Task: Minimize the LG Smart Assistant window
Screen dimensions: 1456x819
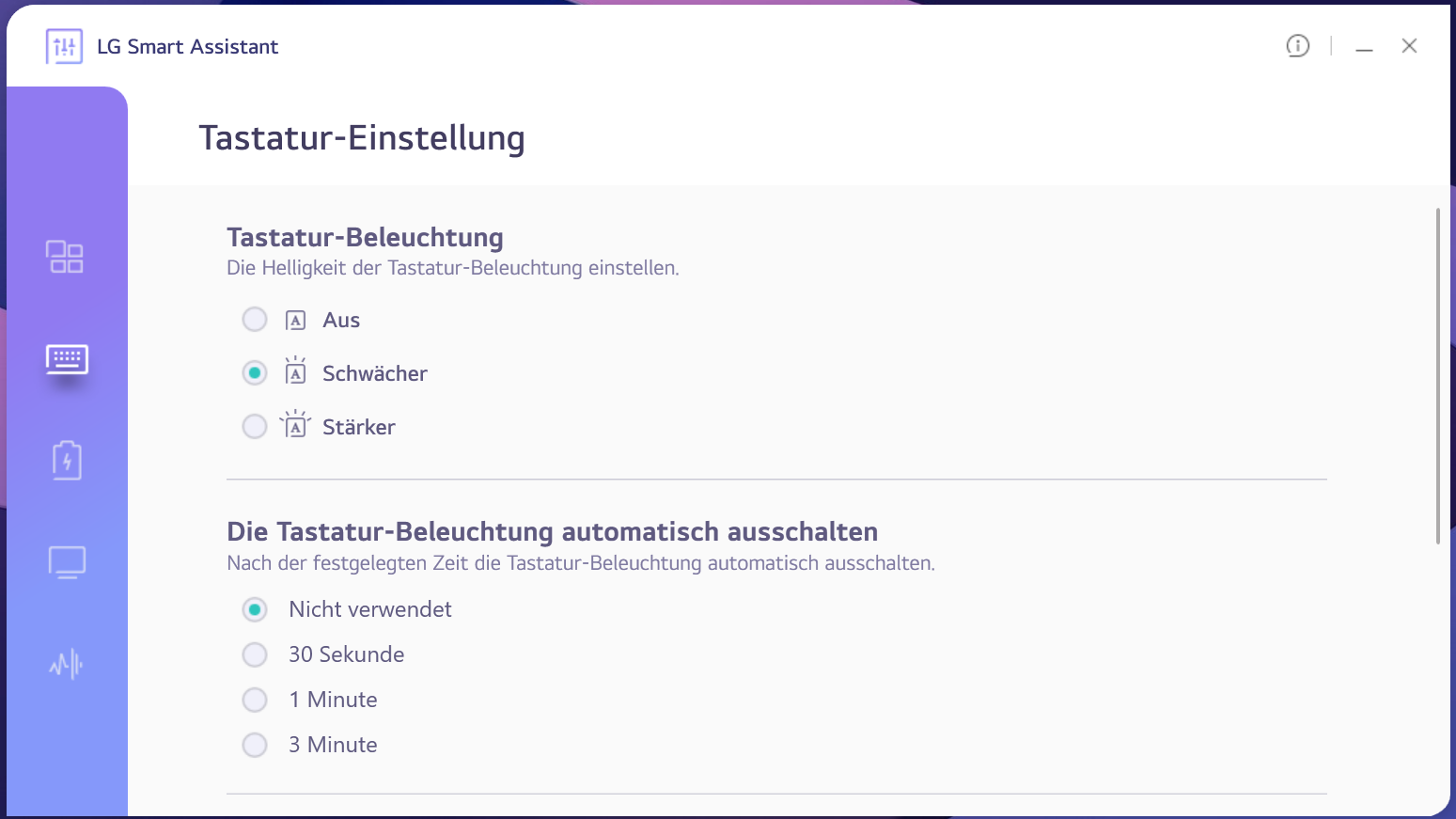Action: coord(1364,47)
